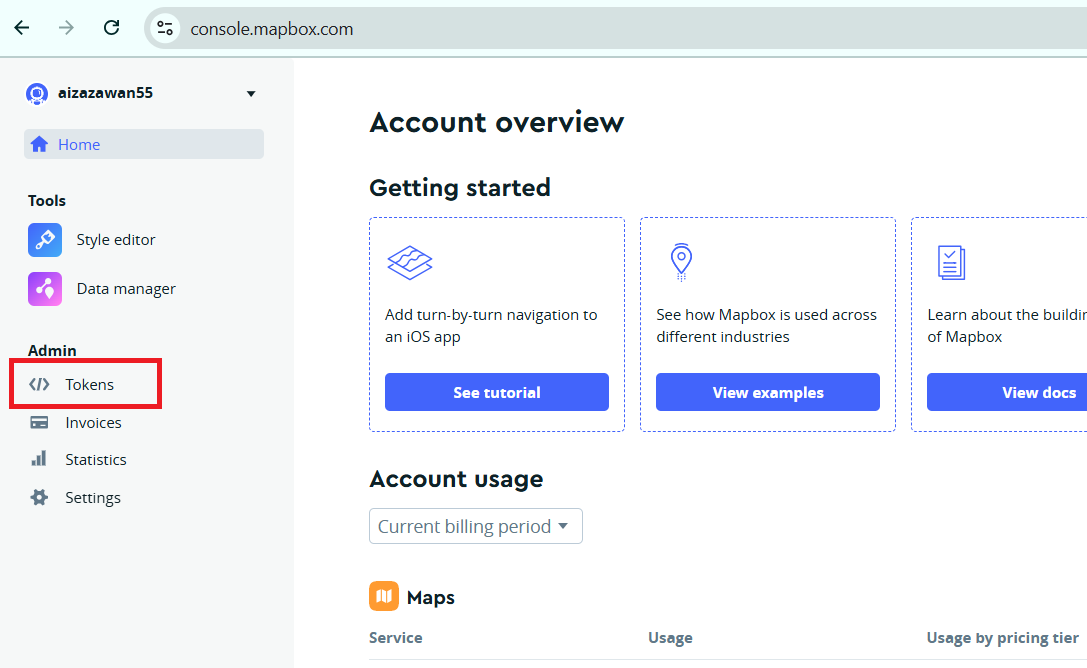Click the Home navigation item
Image resolution: width=1087 pixels, height=668 pixels.
[x=79, y=144]
